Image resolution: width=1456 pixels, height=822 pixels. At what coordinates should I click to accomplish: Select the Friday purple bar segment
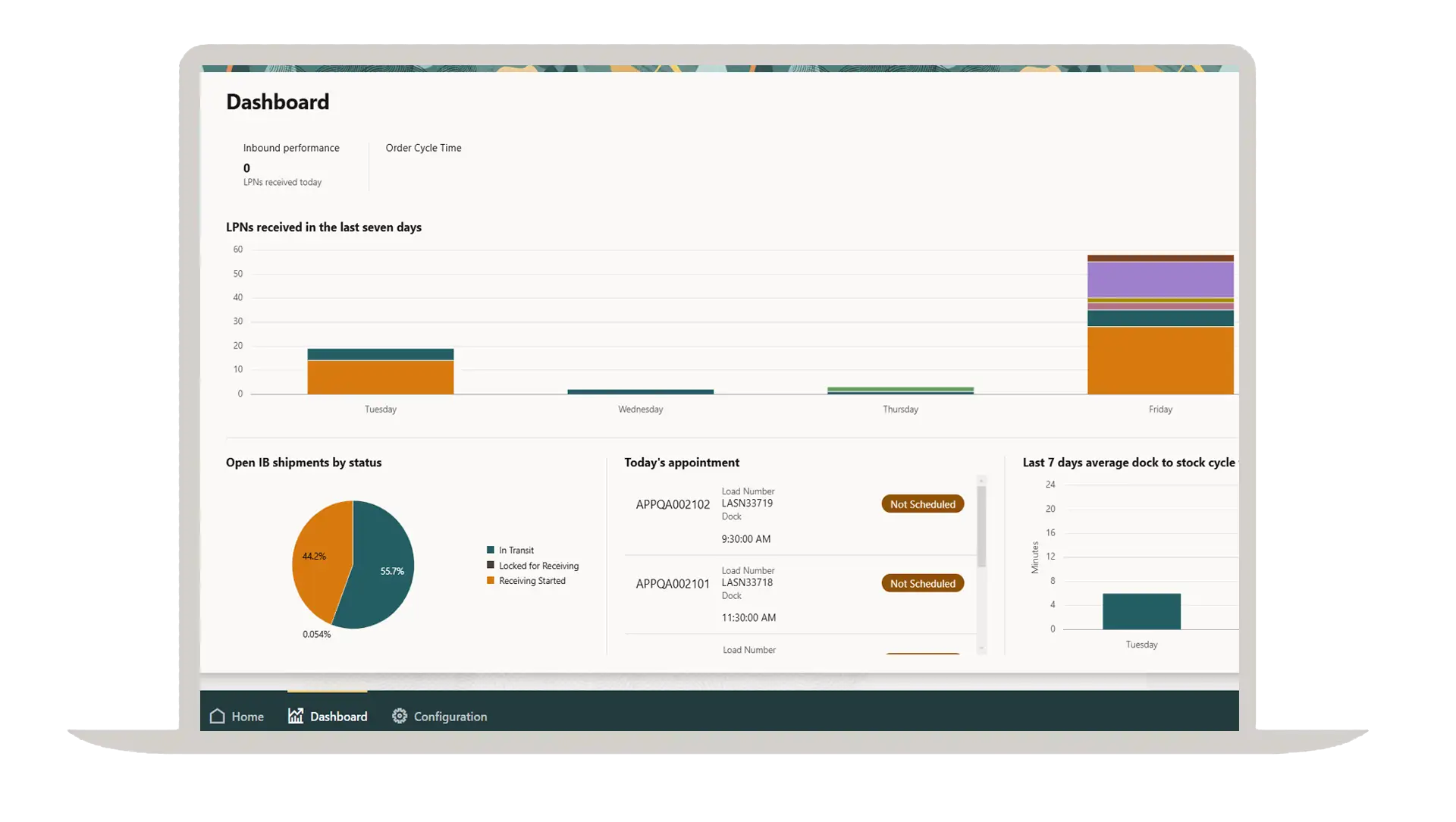(x=1160, y=279)
